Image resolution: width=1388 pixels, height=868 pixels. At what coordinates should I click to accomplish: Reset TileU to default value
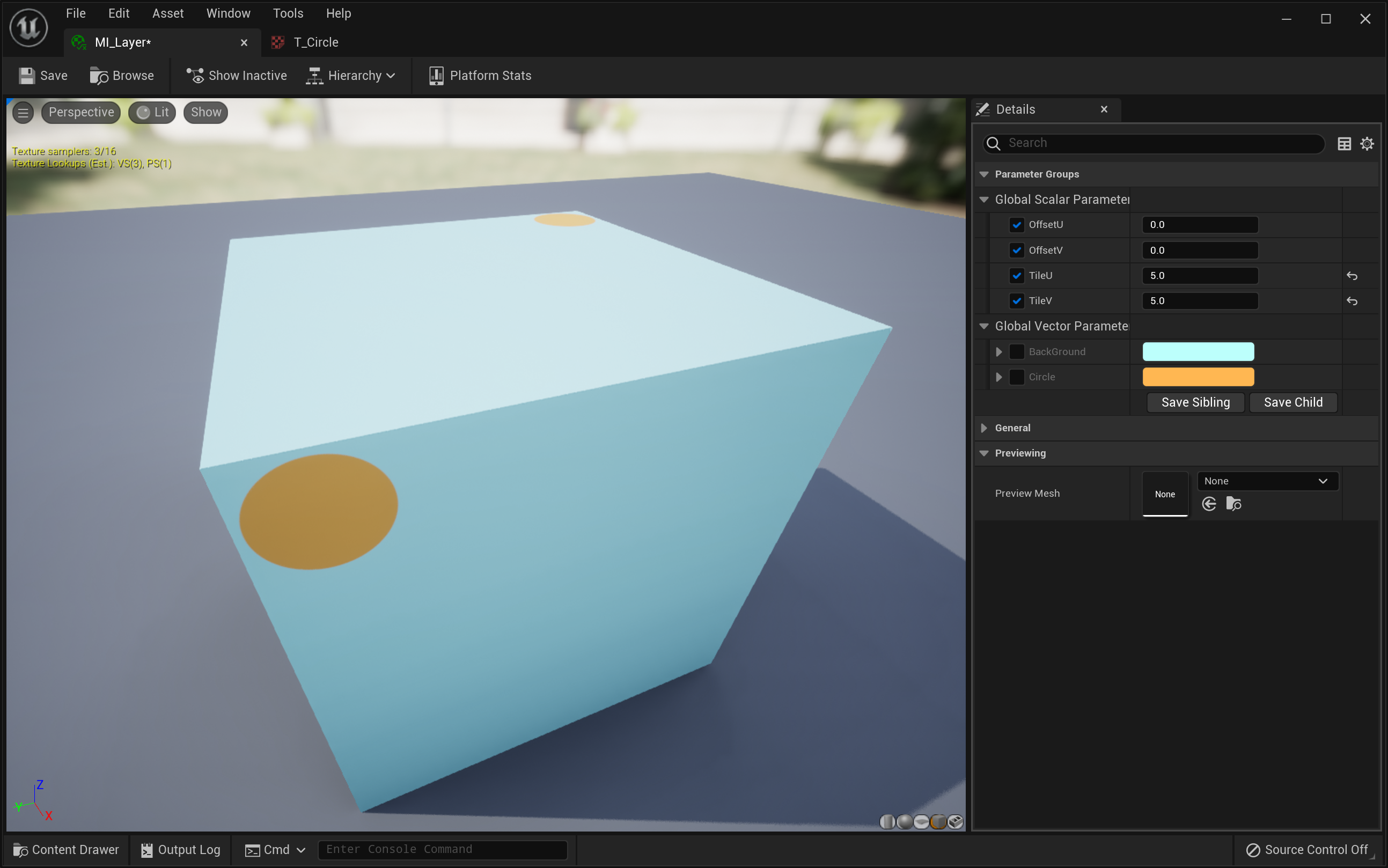[1352, 276]
